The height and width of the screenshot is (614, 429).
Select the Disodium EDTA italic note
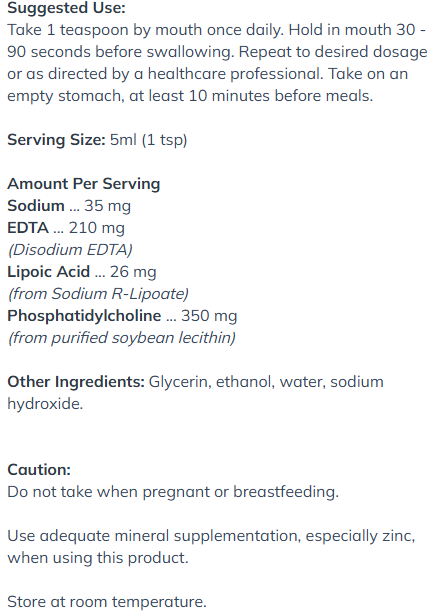70,250
